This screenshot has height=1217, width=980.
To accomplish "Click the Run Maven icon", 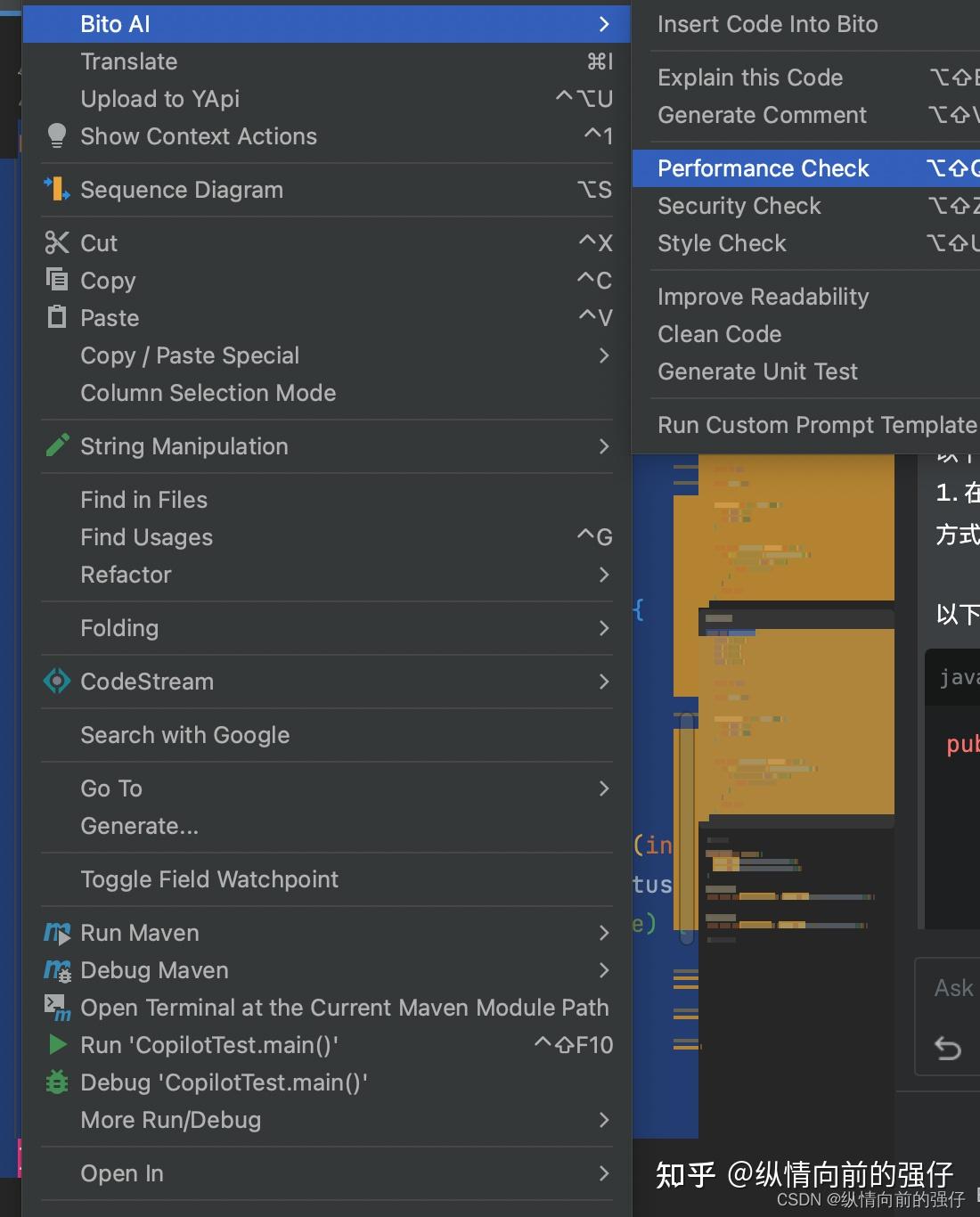I will 57,933.
